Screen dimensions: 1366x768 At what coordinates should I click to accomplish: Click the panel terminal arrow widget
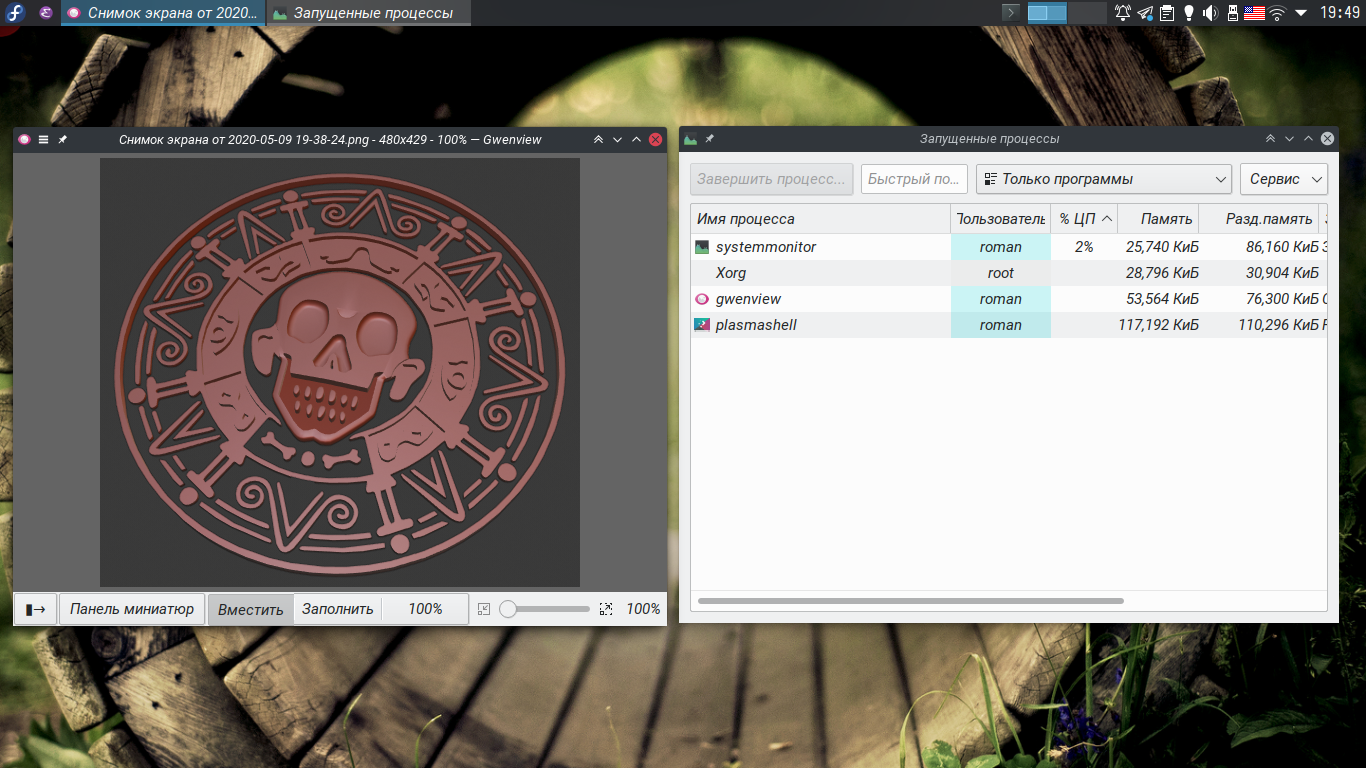point(1011,13)
